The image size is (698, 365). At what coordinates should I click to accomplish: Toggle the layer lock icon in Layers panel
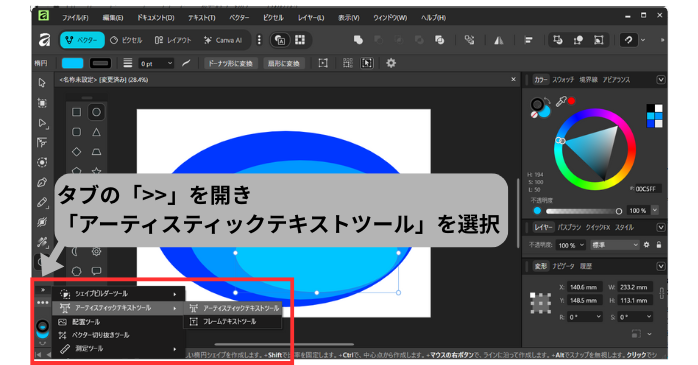point(659,245)
